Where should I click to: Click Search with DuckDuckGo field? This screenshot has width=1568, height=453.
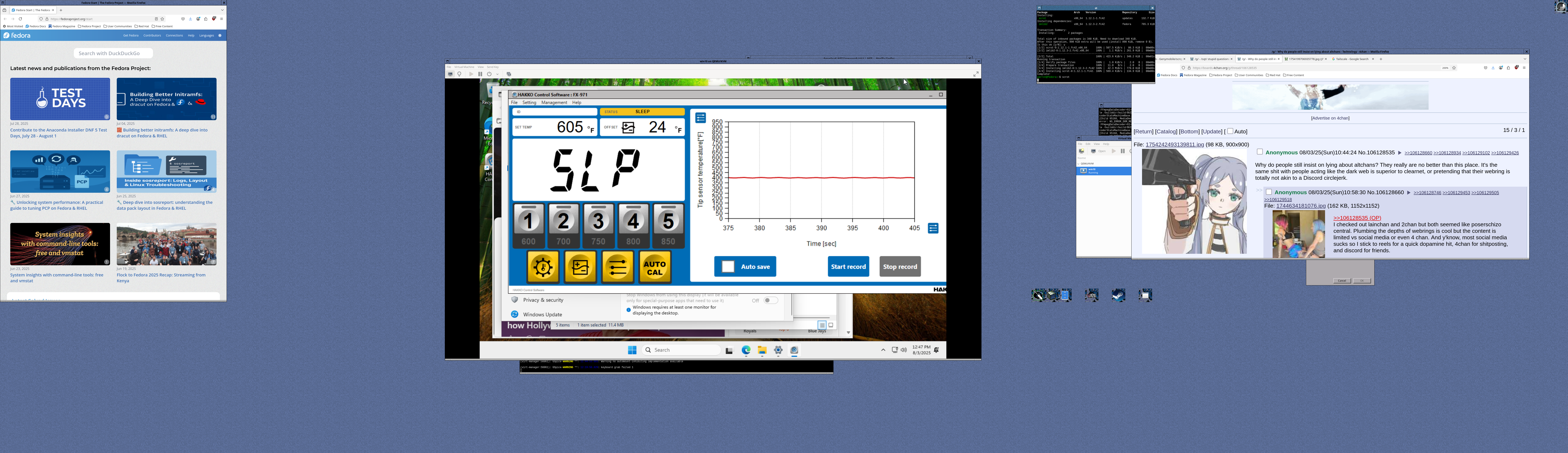click(x=113, y=53)
